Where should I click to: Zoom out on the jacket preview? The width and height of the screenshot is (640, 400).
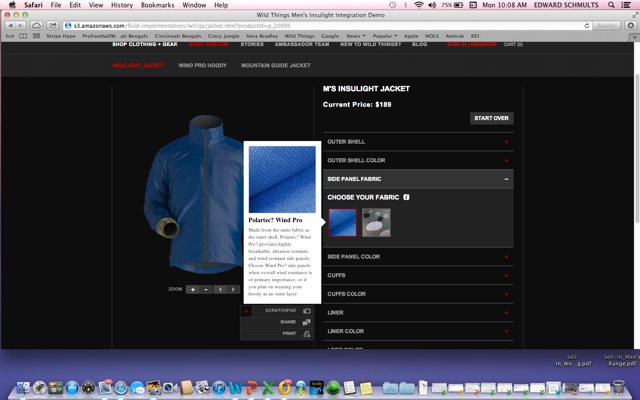click(206, 289)
